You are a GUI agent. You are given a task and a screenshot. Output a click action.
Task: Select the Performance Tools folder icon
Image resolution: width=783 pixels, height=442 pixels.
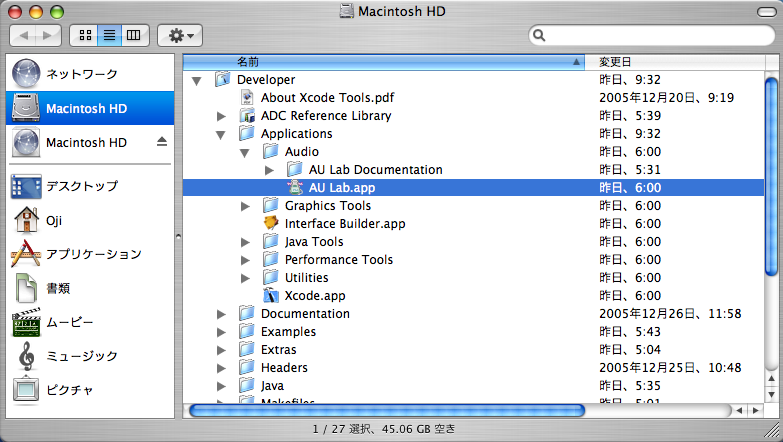(271, 259)
